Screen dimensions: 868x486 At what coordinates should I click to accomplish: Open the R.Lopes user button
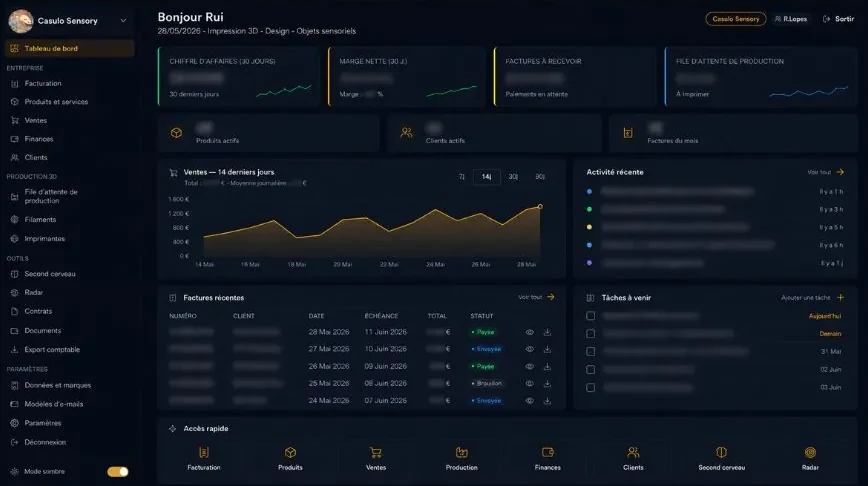790,19
